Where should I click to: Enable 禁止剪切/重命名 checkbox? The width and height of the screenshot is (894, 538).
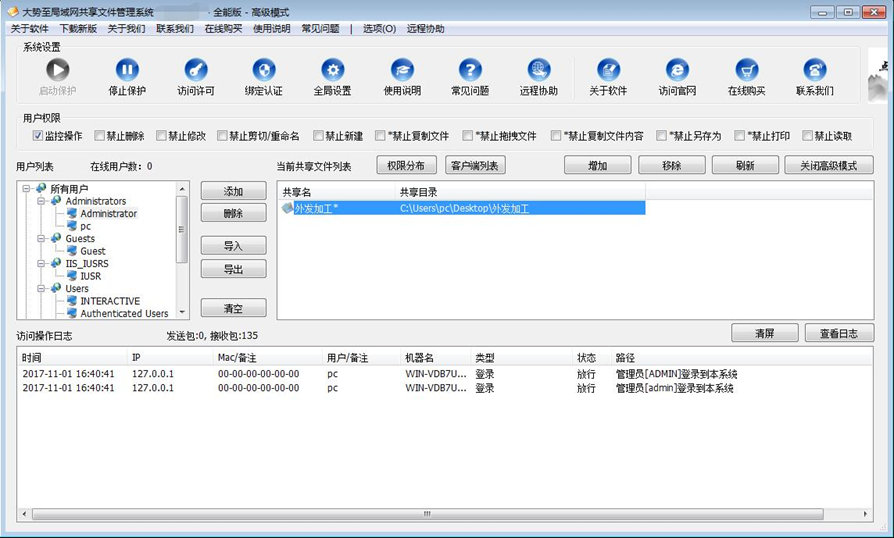coord(222,136)
